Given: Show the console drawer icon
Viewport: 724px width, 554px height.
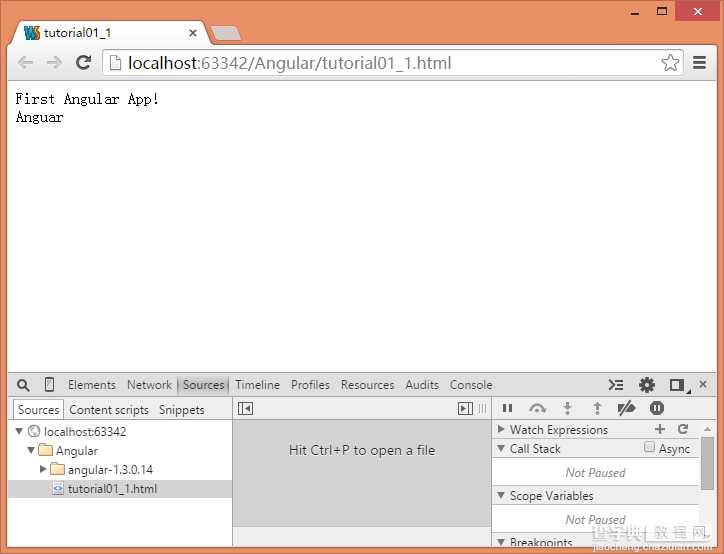Looking at the screenshot, I should click(615, 385).
